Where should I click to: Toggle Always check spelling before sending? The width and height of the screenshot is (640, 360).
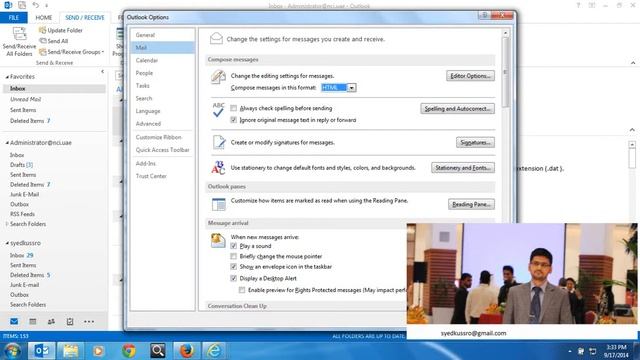click(233, 108)
